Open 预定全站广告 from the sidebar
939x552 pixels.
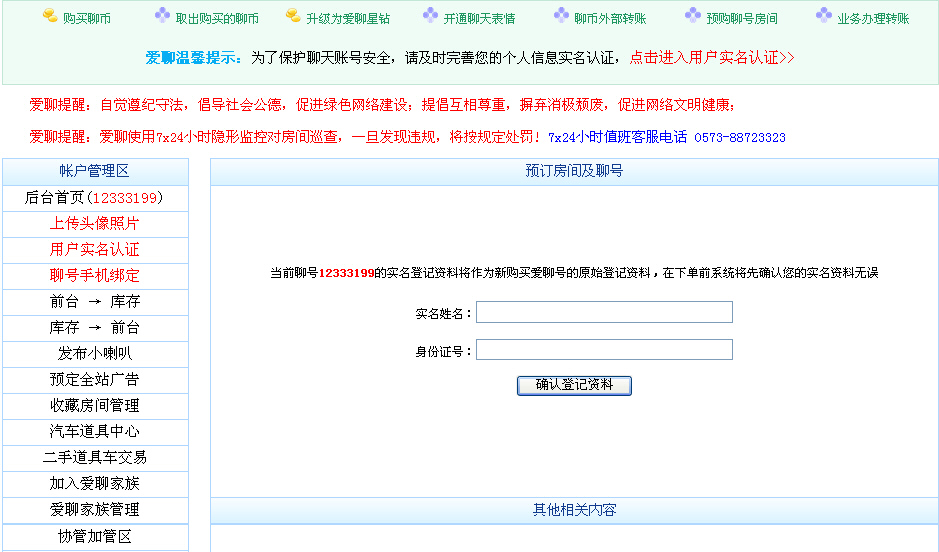pyautogui.click(x=94, y=380)
